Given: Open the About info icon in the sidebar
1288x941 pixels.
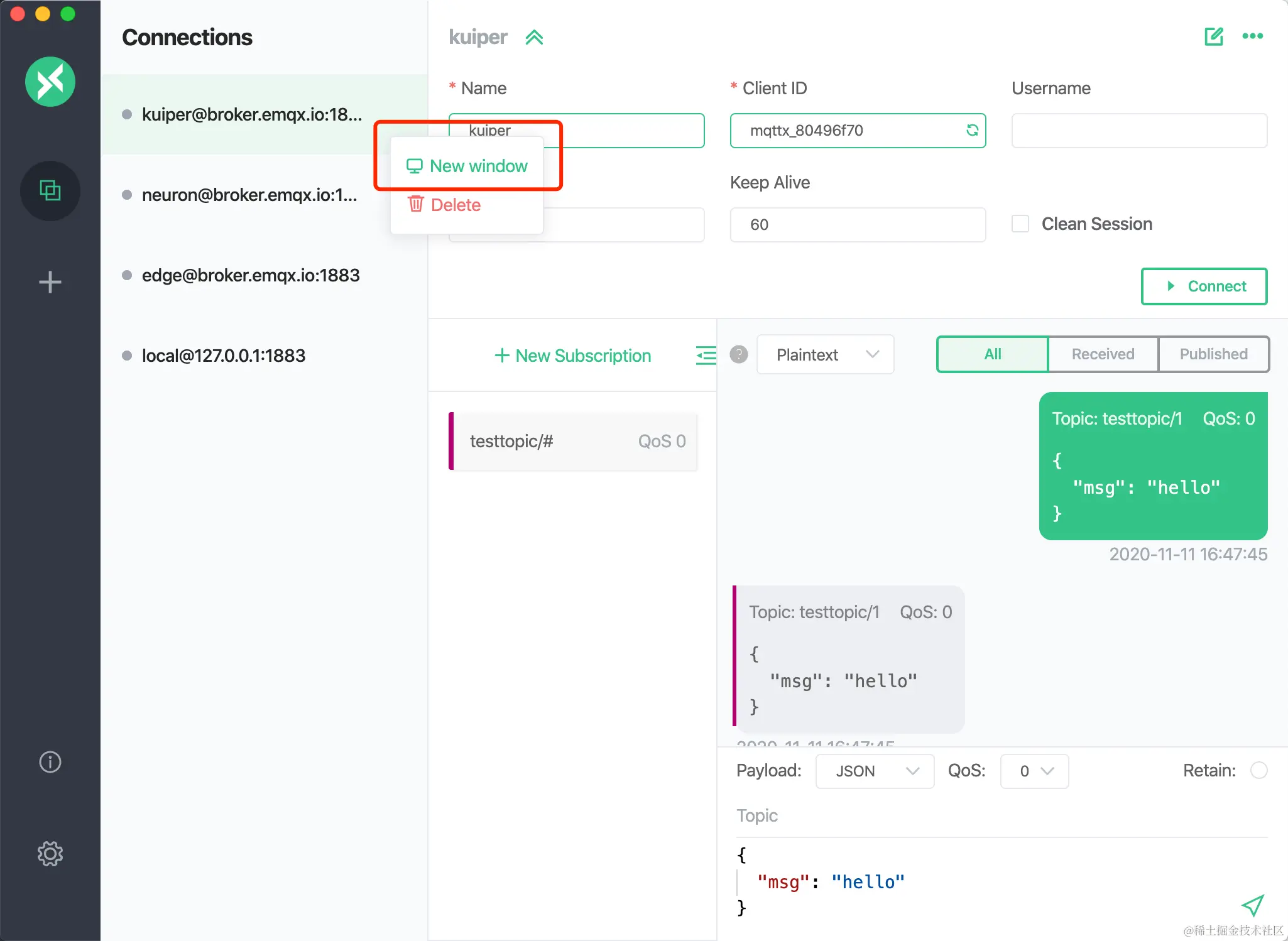Looking at the screenshot, I should tap(50, 762).
